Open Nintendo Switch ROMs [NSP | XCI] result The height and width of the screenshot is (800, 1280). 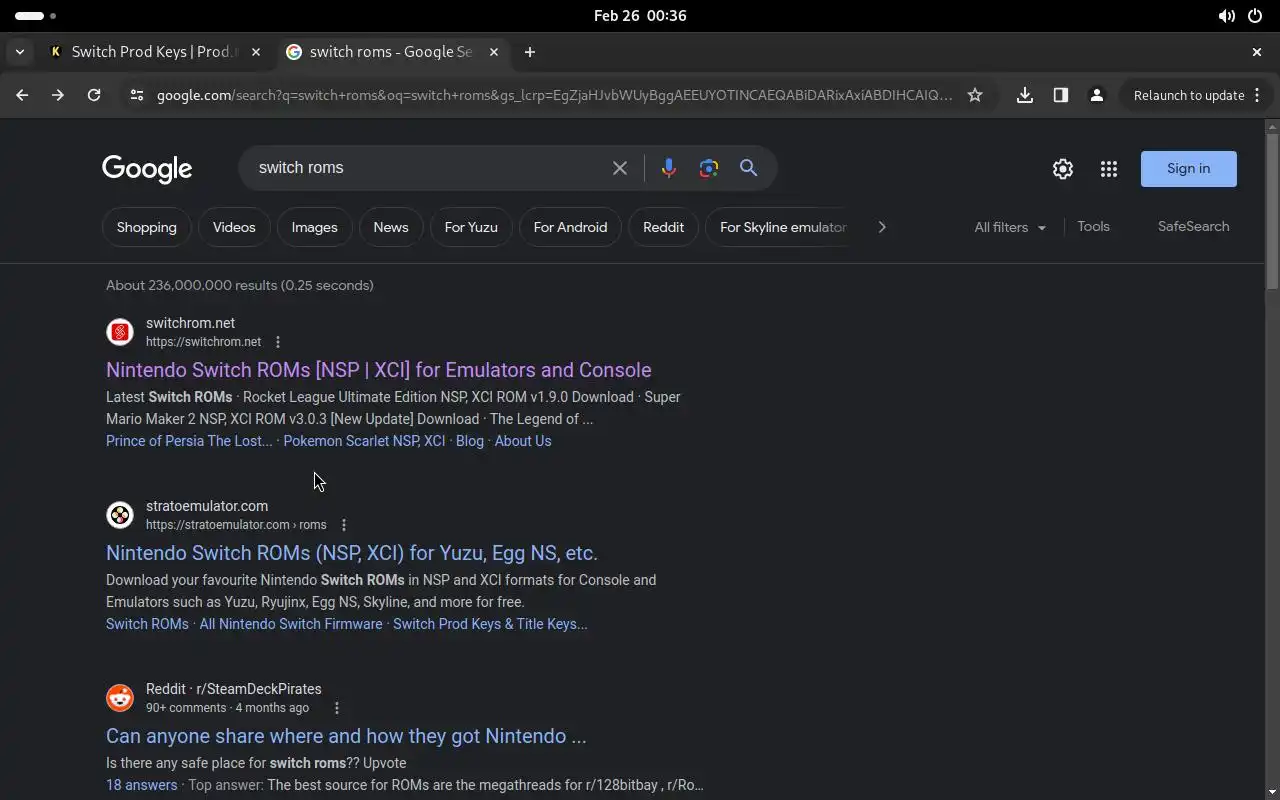pos(379,370)
